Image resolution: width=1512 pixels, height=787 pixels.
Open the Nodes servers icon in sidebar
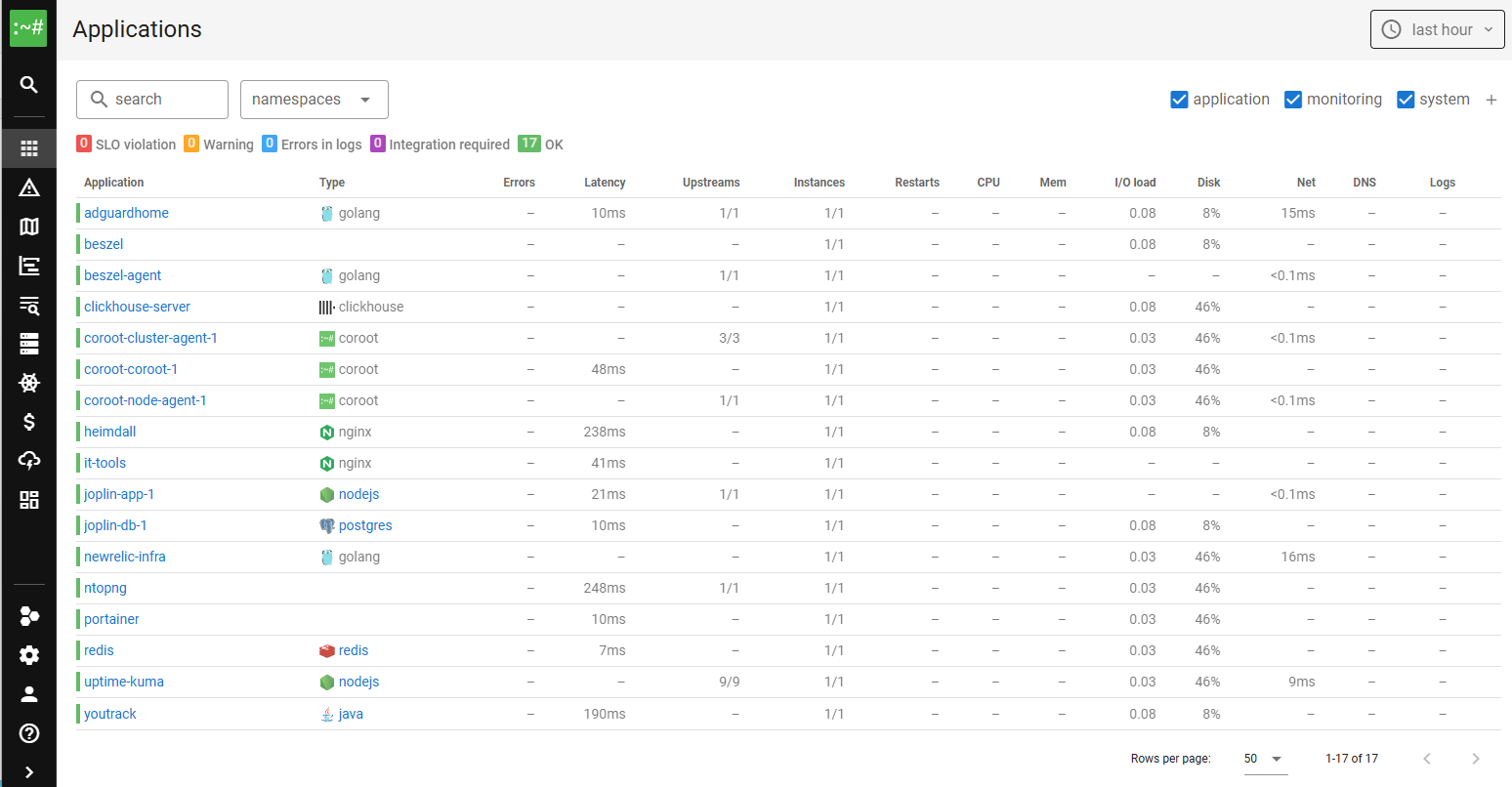(x=28, y=344)
